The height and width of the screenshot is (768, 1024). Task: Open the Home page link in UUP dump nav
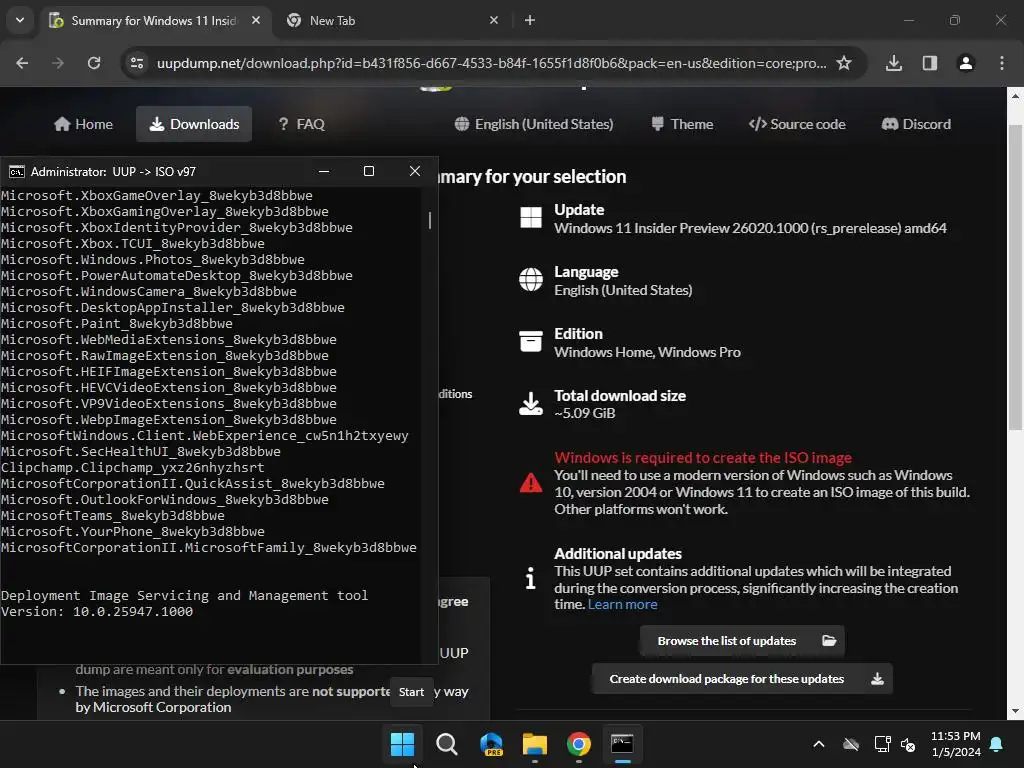[83, 124]
